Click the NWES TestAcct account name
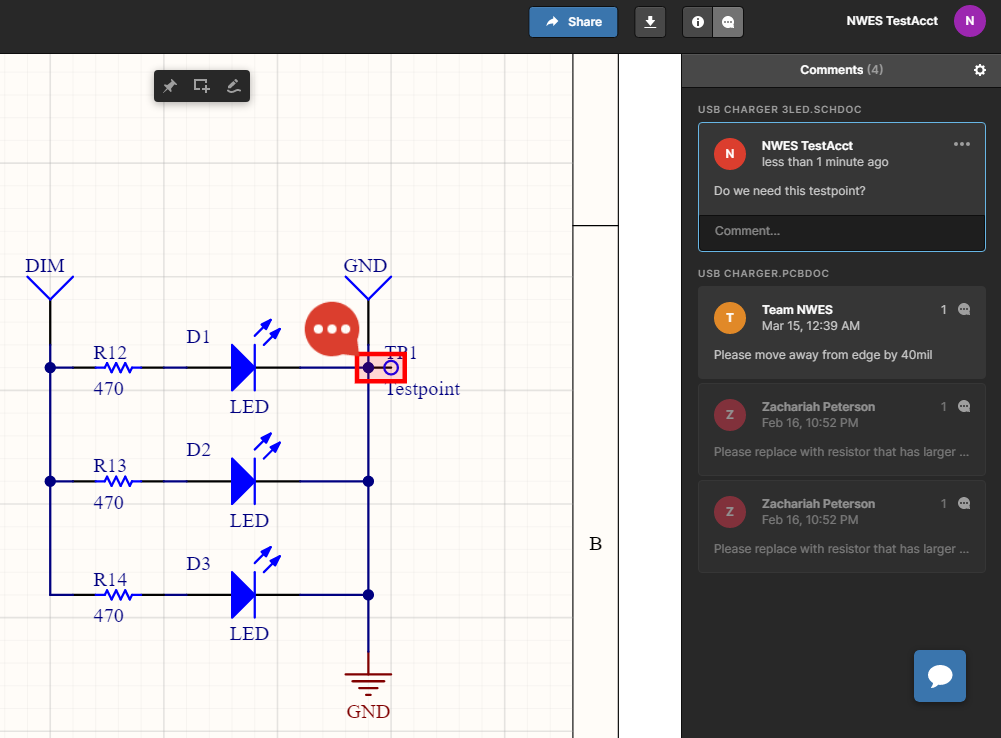This screenshot has height=738, width=1001. pos(892,21)
